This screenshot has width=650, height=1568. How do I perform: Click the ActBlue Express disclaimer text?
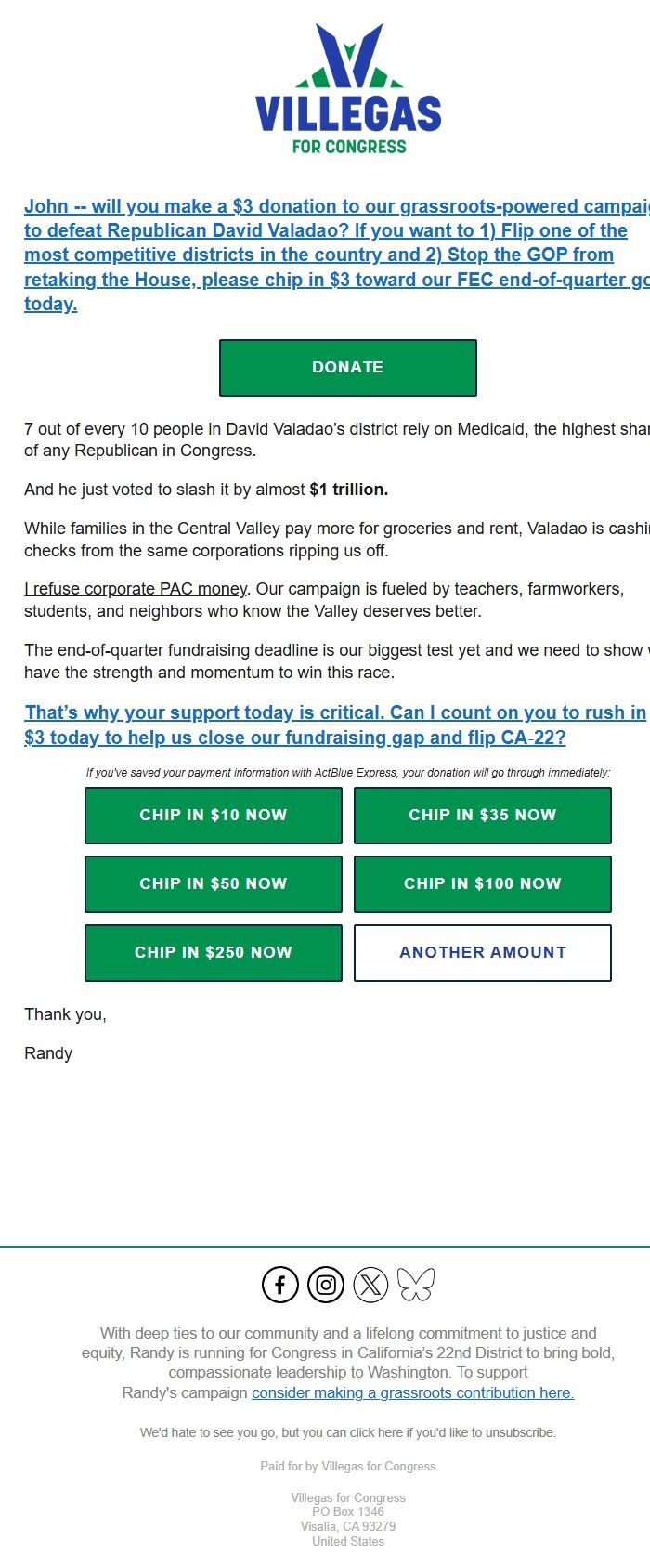pyautogui.click(x=348, y=773)
